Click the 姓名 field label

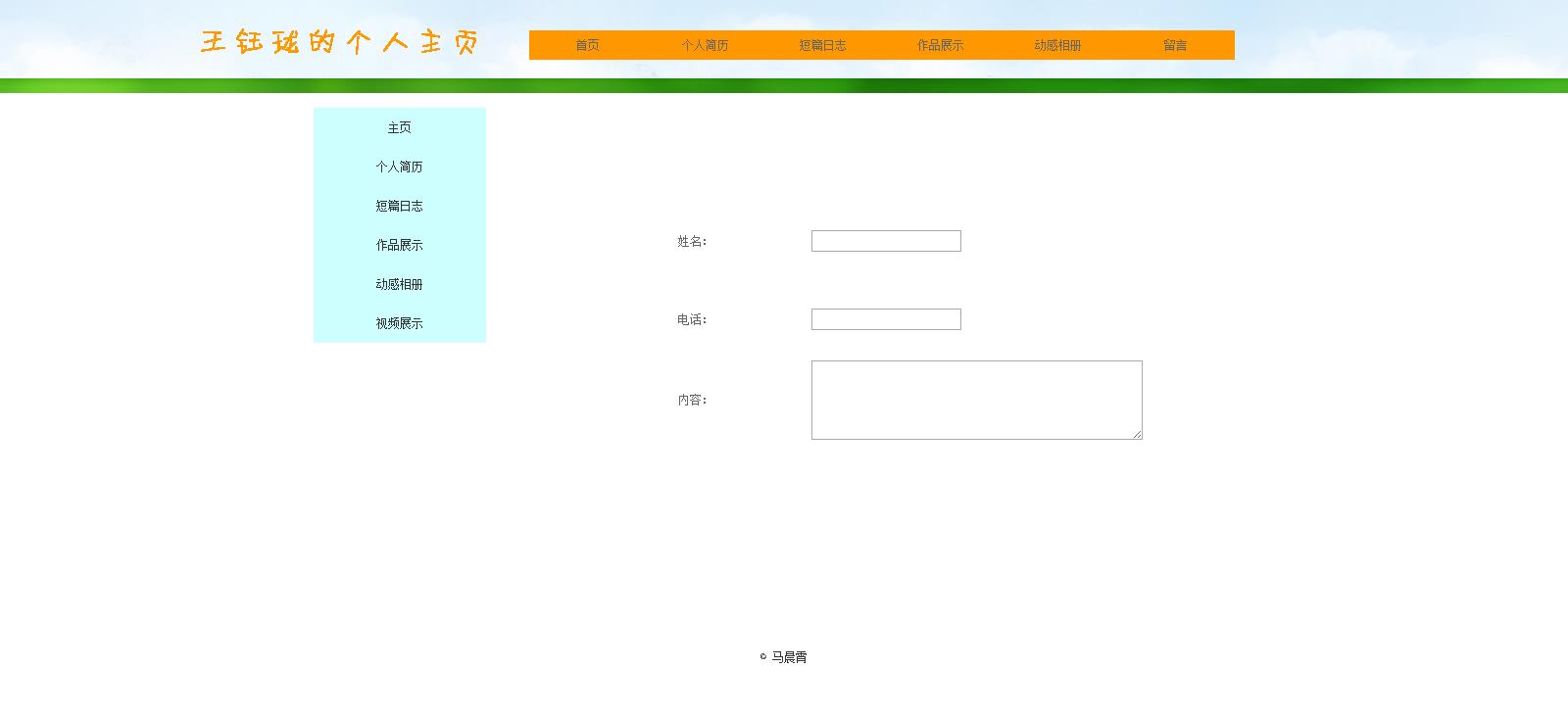pos(691,241)
